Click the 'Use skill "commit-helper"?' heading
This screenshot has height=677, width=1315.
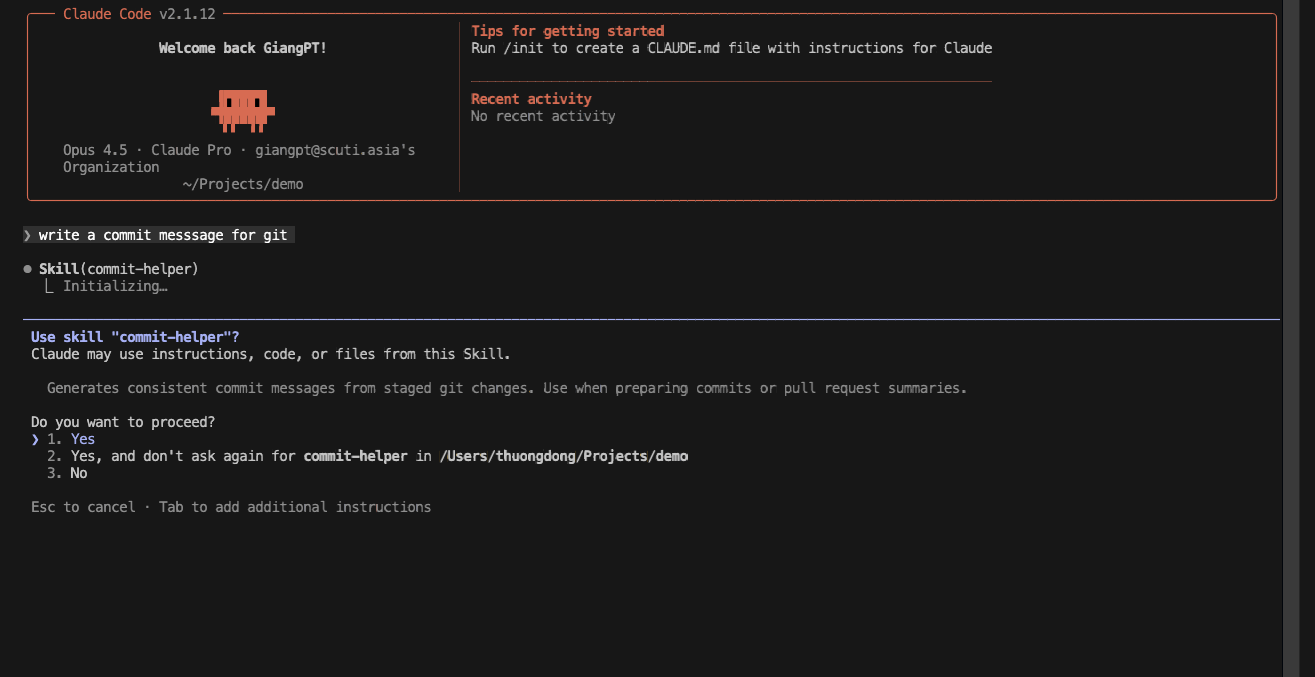click(135, 337)
